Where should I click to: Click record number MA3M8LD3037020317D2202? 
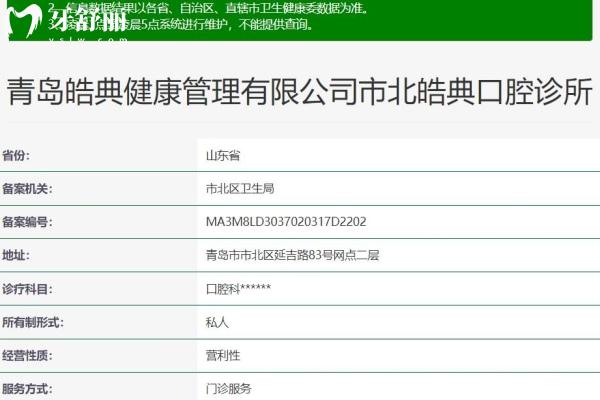pos(286,222)
